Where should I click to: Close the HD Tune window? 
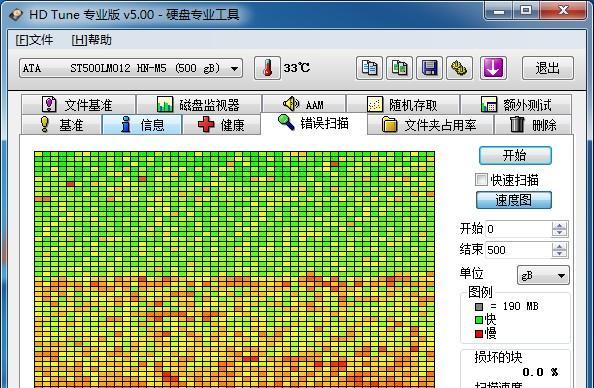563,11
